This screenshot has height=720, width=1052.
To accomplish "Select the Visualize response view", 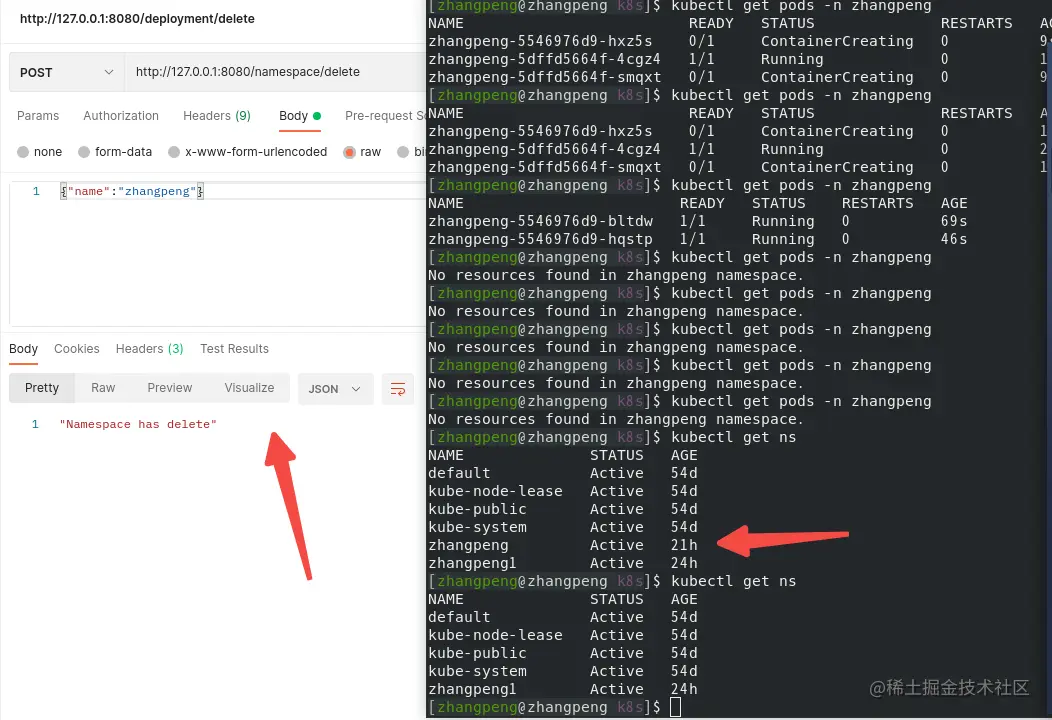I will [x=249, y=388].
